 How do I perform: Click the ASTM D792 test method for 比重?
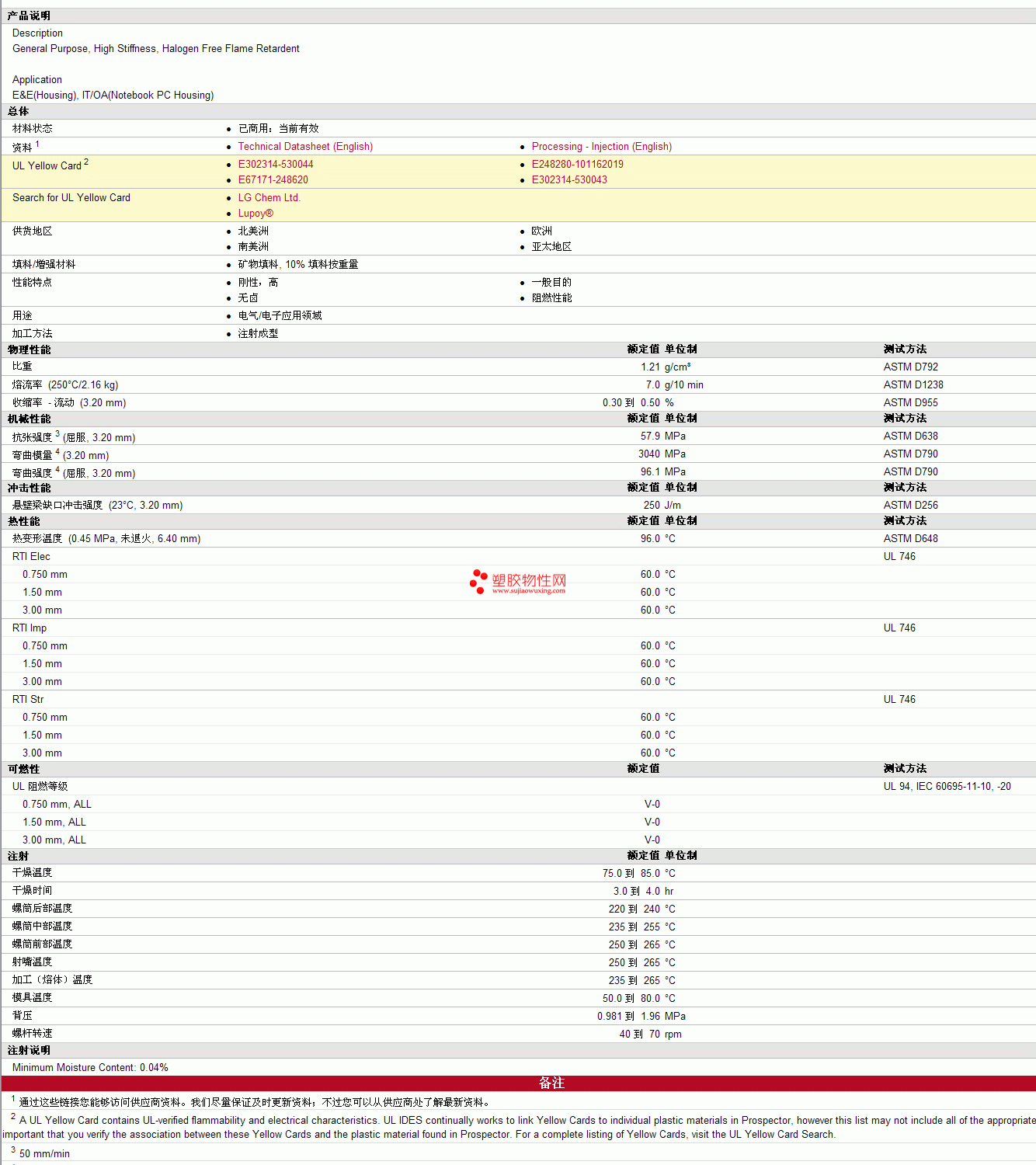click(x=910, y=367)
